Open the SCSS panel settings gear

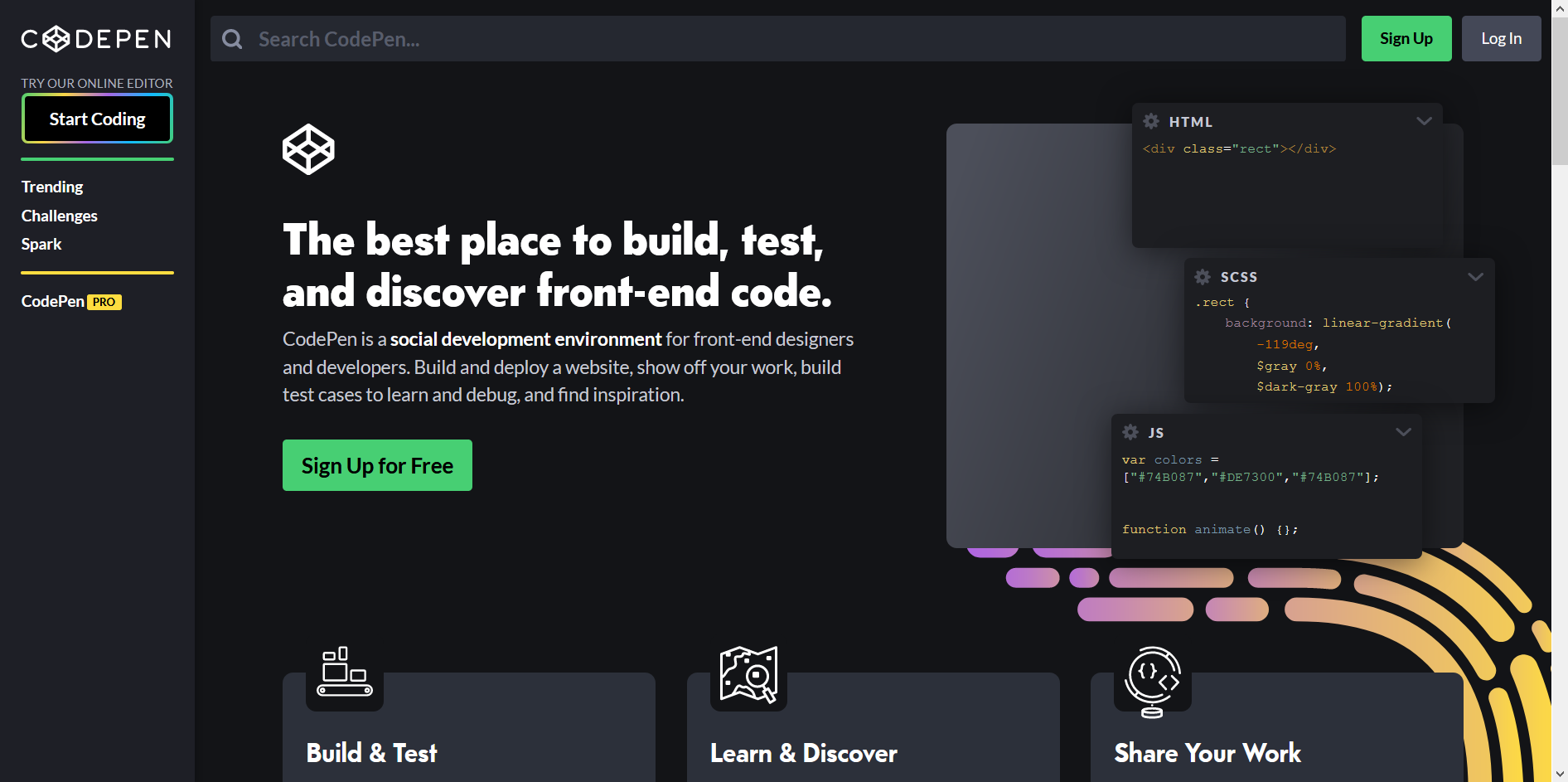click(1203, 276)
